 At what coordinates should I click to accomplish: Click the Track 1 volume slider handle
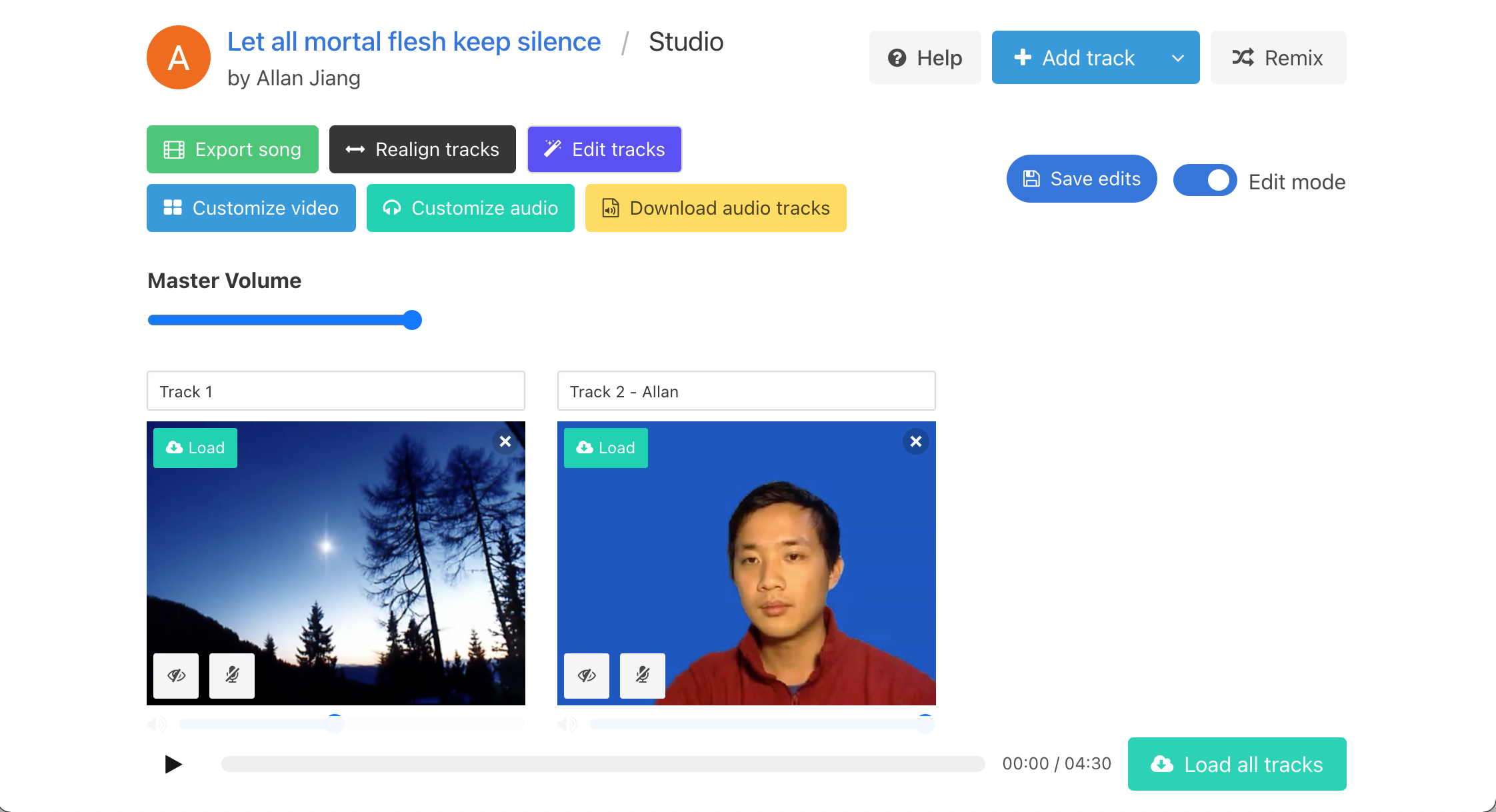[x=335, y=723]
